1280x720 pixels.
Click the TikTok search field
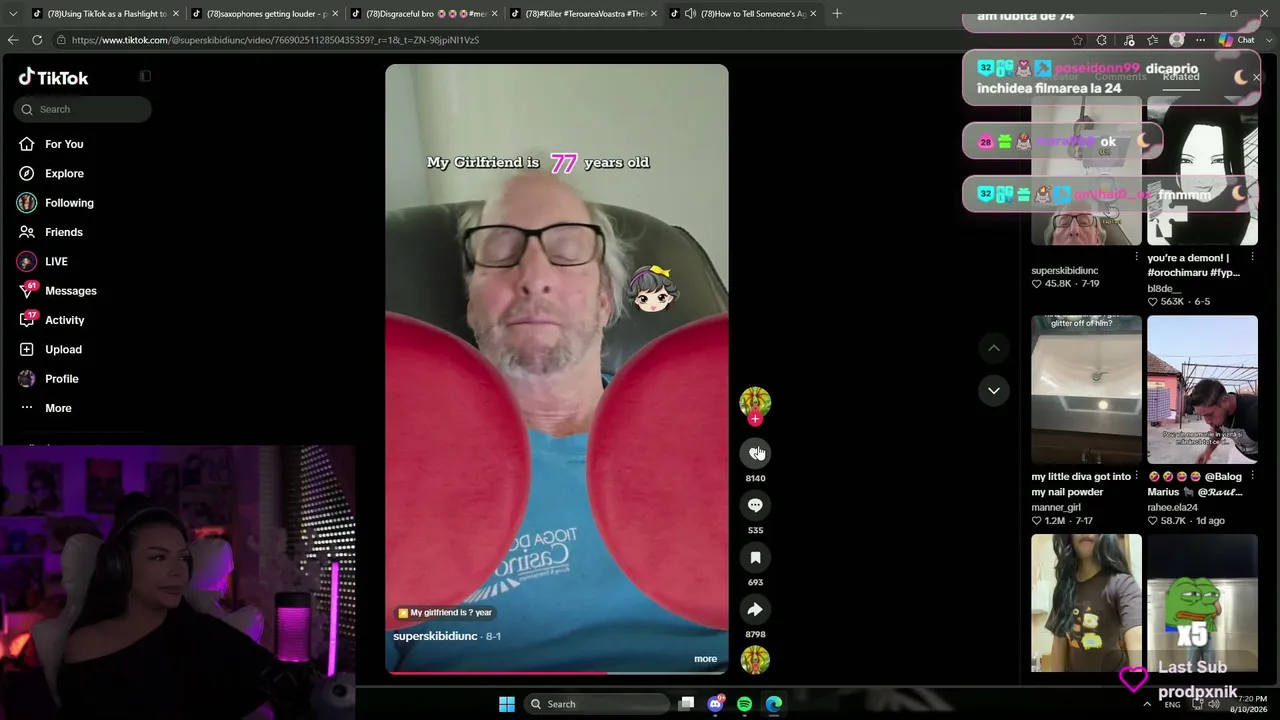click(x=83, y=109)
